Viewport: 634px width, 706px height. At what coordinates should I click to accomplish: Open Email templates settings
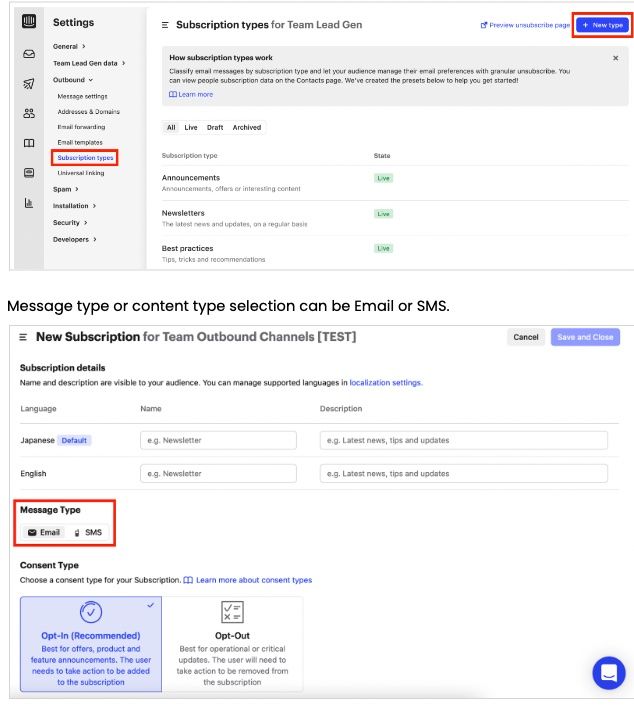coord(80,142)
